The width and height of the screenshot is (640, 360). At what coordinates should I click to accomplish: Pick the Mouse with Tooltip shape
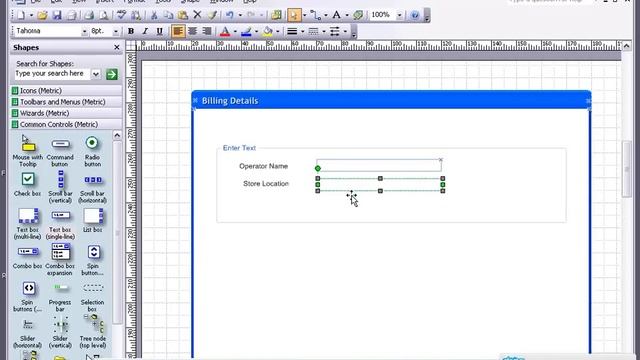(x=27, y=152)
